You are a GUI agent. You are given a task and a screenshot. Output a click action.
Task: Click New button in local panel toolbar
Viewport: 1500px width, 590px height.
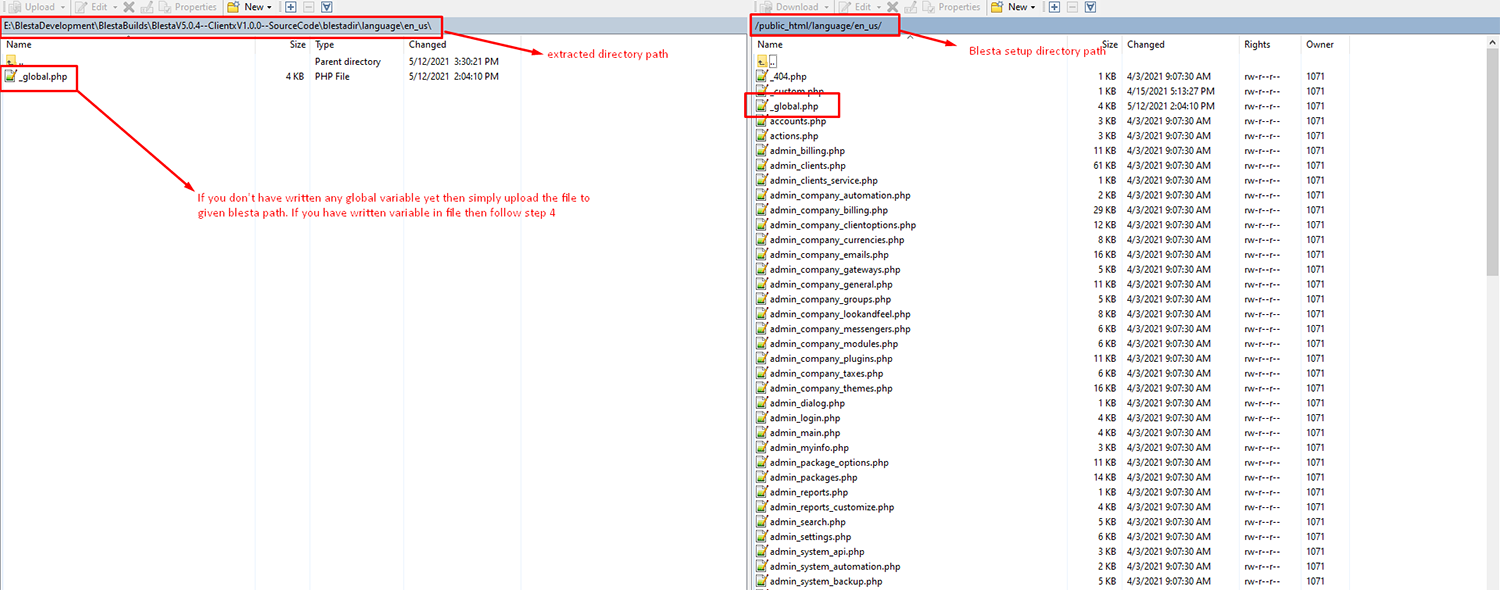click(246, 7)
